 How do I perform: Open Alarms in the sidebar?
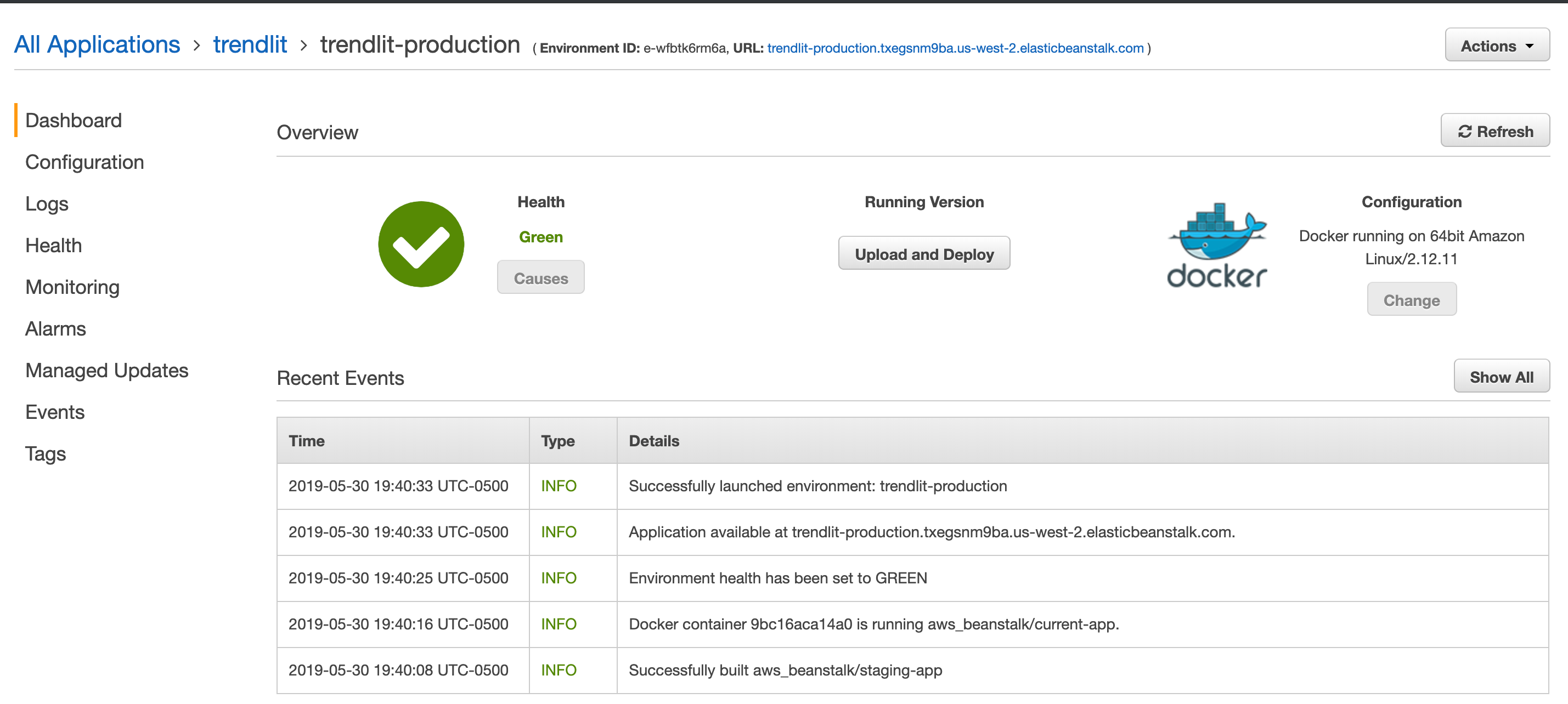tap(55, 328)
